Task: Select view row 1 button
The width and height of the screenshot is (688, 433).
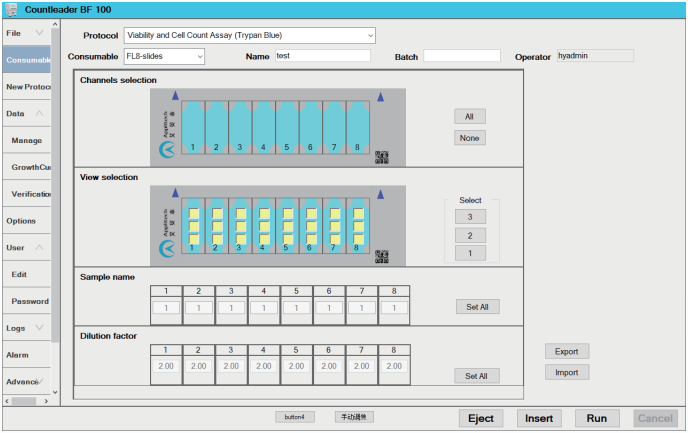Action: point(470,253)
